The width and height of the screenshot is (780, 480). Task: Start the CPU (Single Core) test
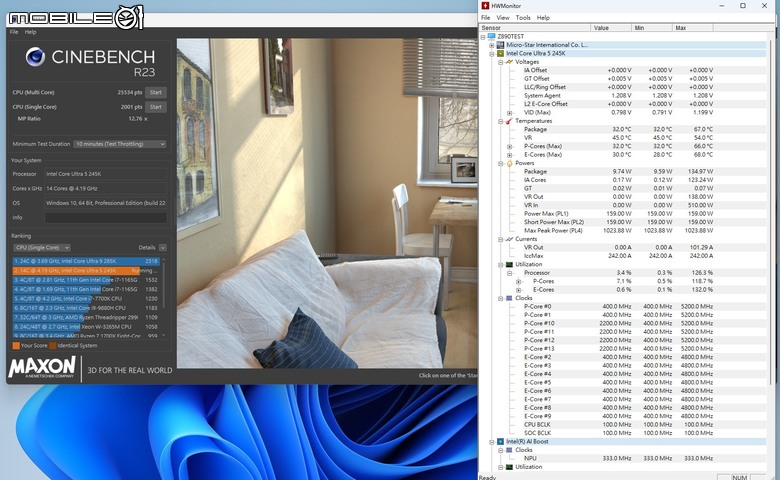(x=156, y=107)
